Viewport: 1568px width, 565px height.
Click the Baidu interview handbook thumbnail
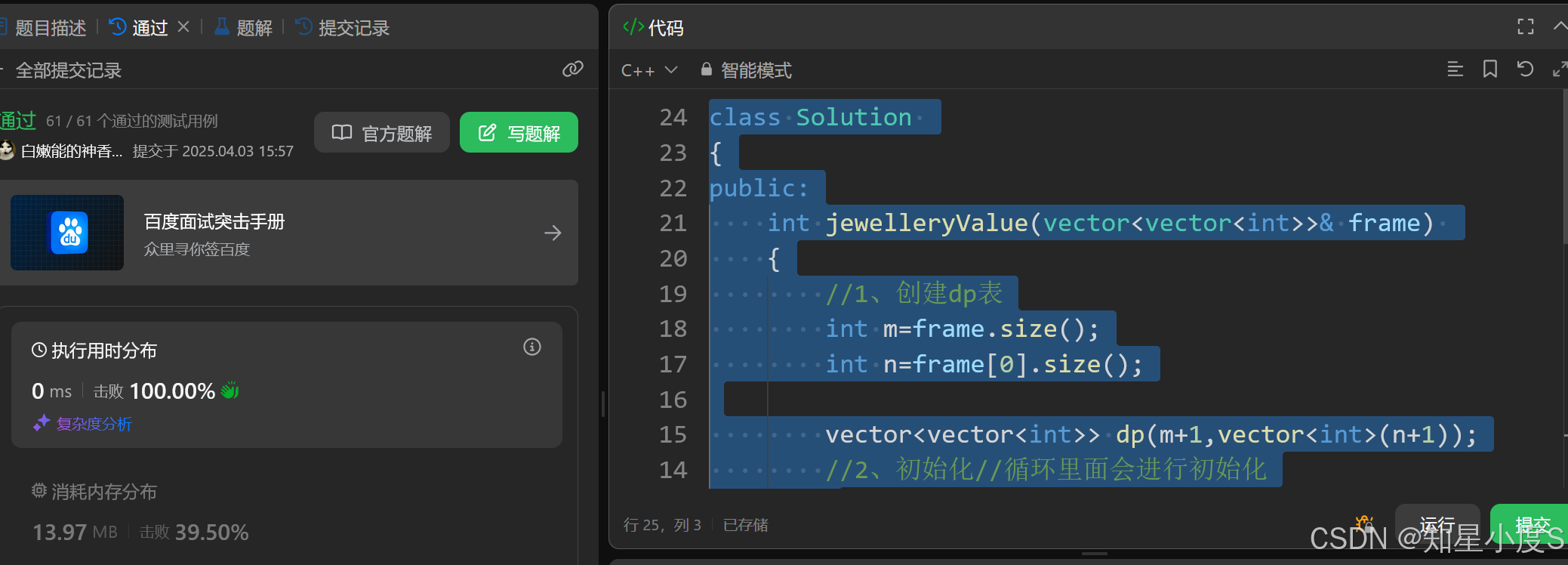67,233
